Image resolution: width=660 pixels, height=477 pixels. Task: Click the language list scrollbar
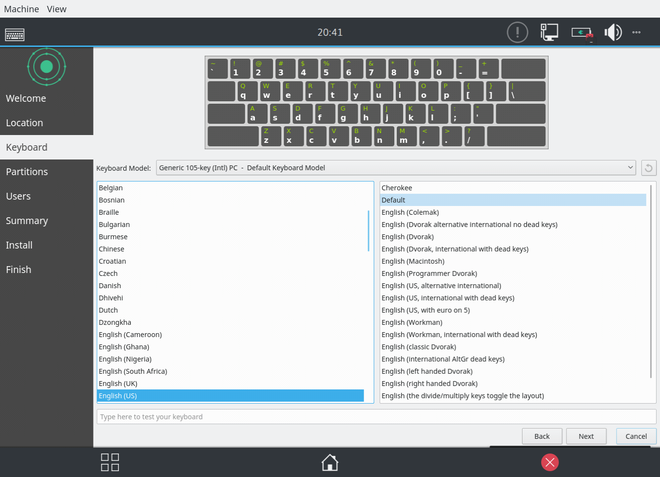click(x=369, y=230)
